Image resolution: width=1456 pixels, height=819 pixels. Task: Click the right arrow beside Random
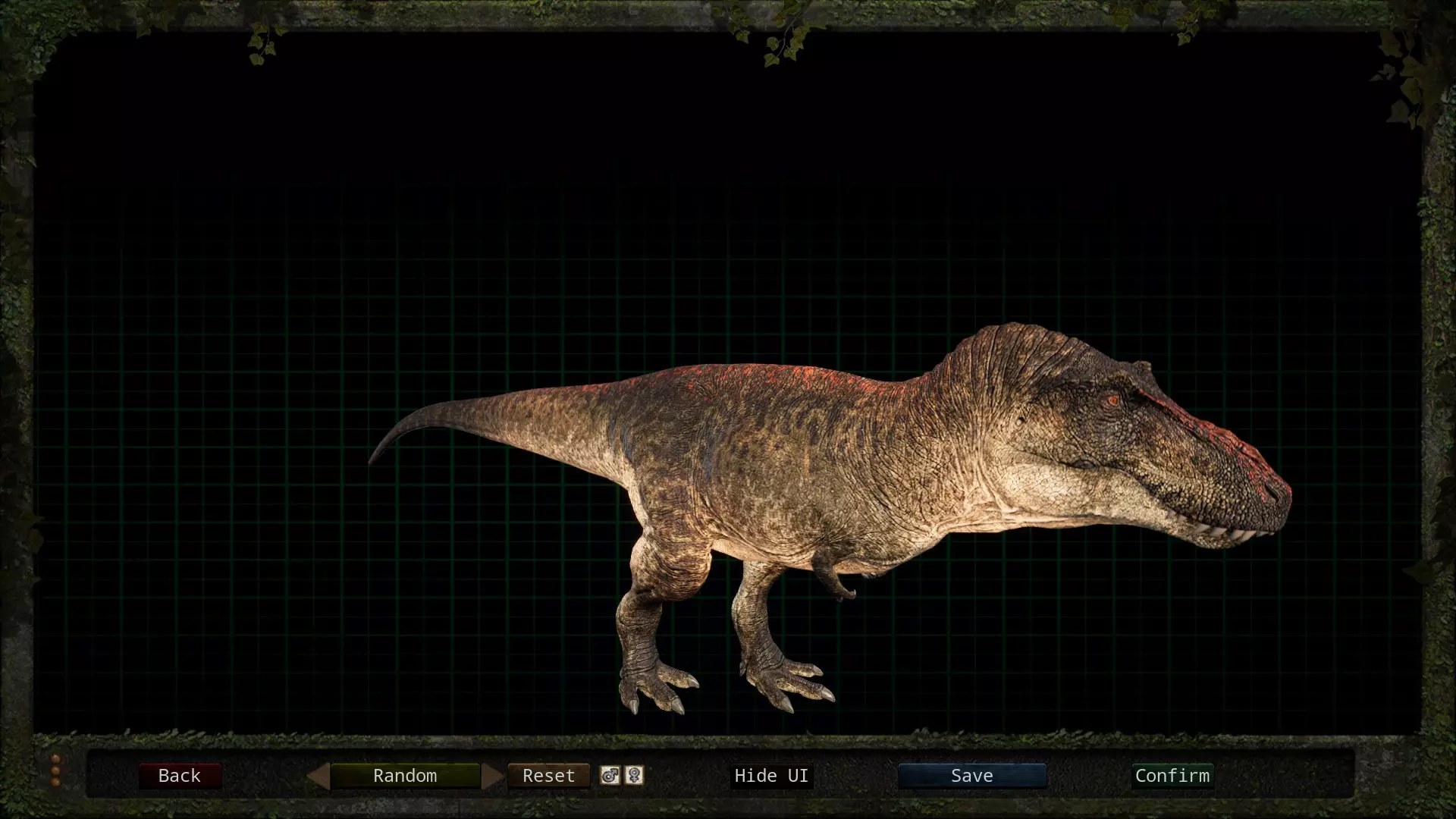point(492,776)
